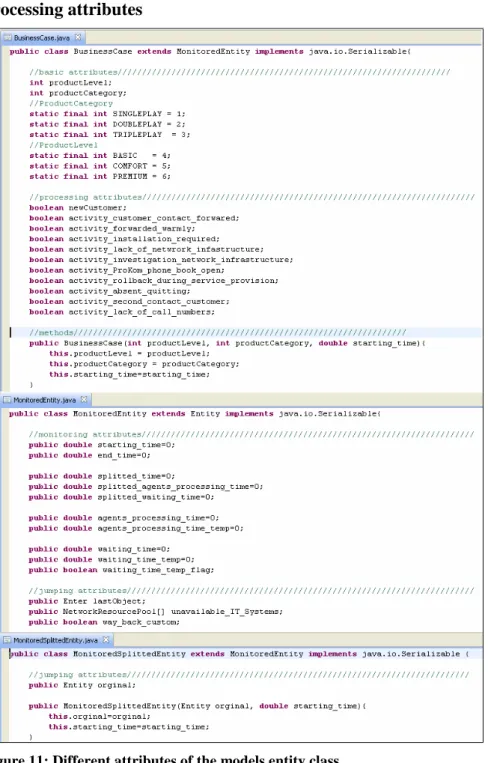Click the '//basic attributes' comment line
The height and width of the screenshot is (763, 488).
240,72
